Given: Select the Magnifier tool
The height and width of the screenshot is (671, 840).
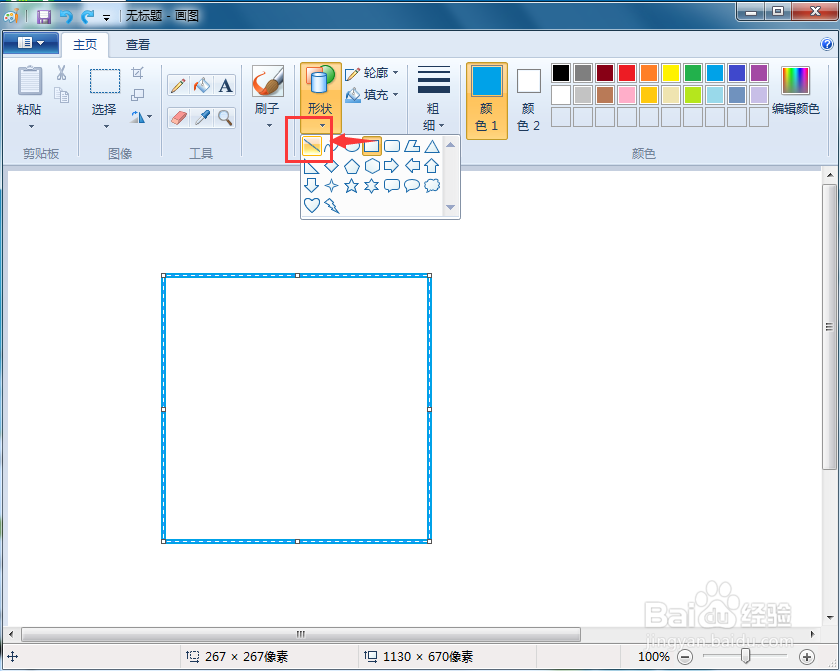Looking at the screenshot, I should coord(226,118).
